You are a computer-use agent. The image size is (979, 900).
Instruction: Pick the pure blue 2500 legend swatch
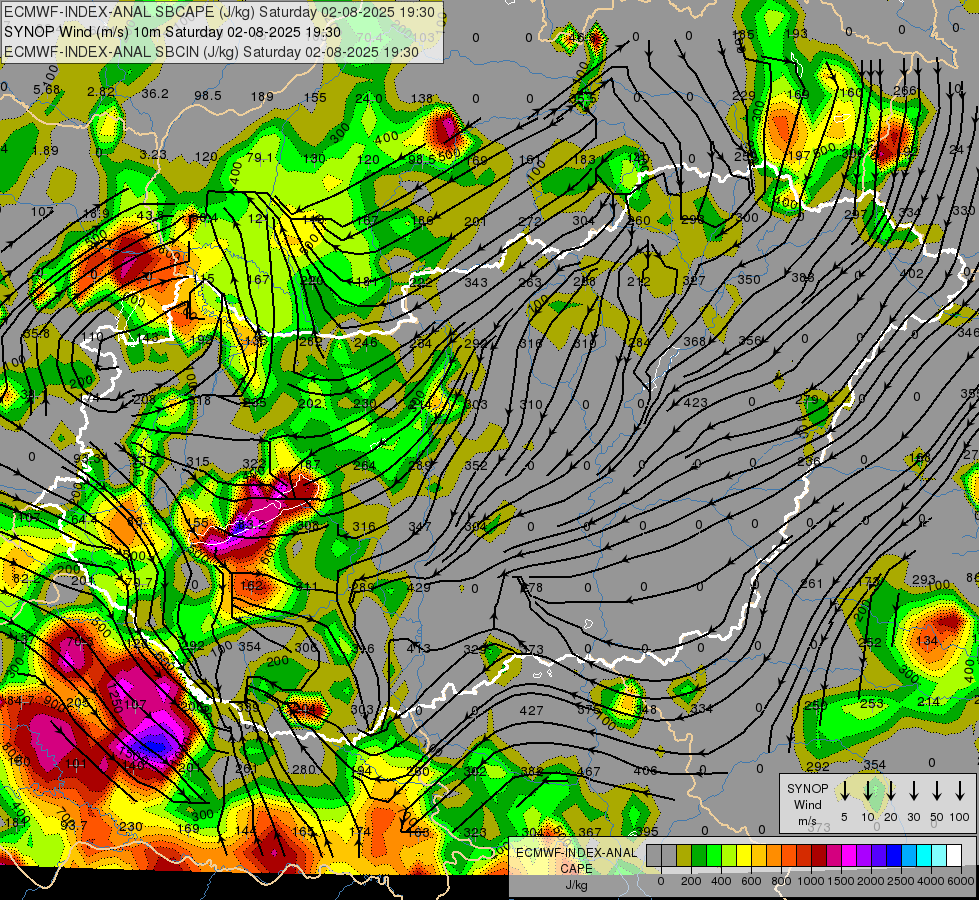click(893, 856)
